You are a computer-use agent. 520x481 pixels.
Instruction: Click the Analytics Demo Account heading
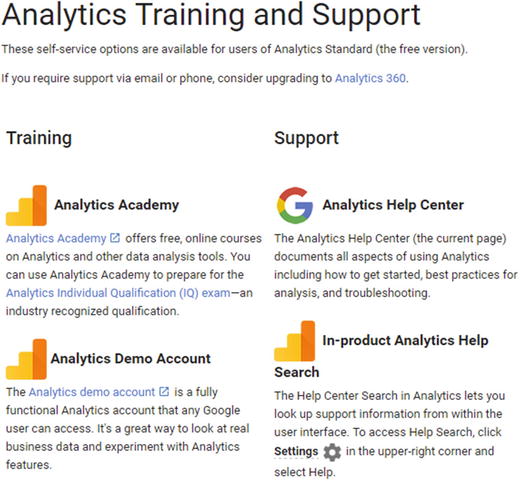131,359
